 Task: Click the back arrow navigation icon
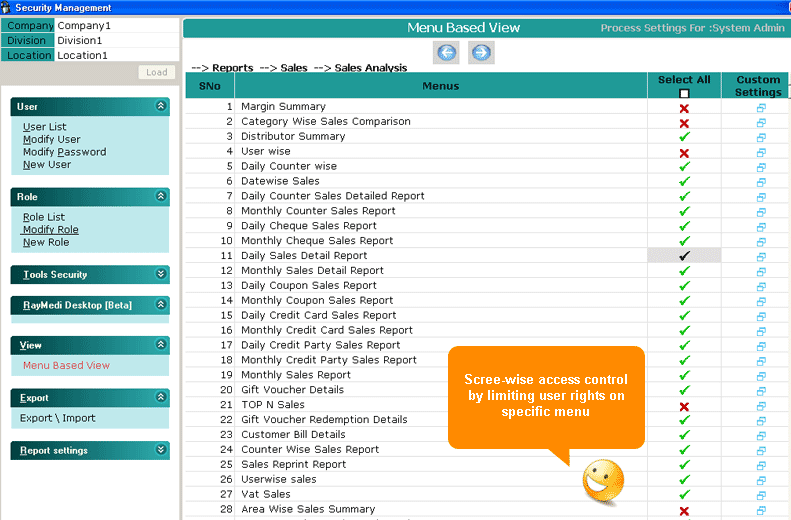coord(447,52)
